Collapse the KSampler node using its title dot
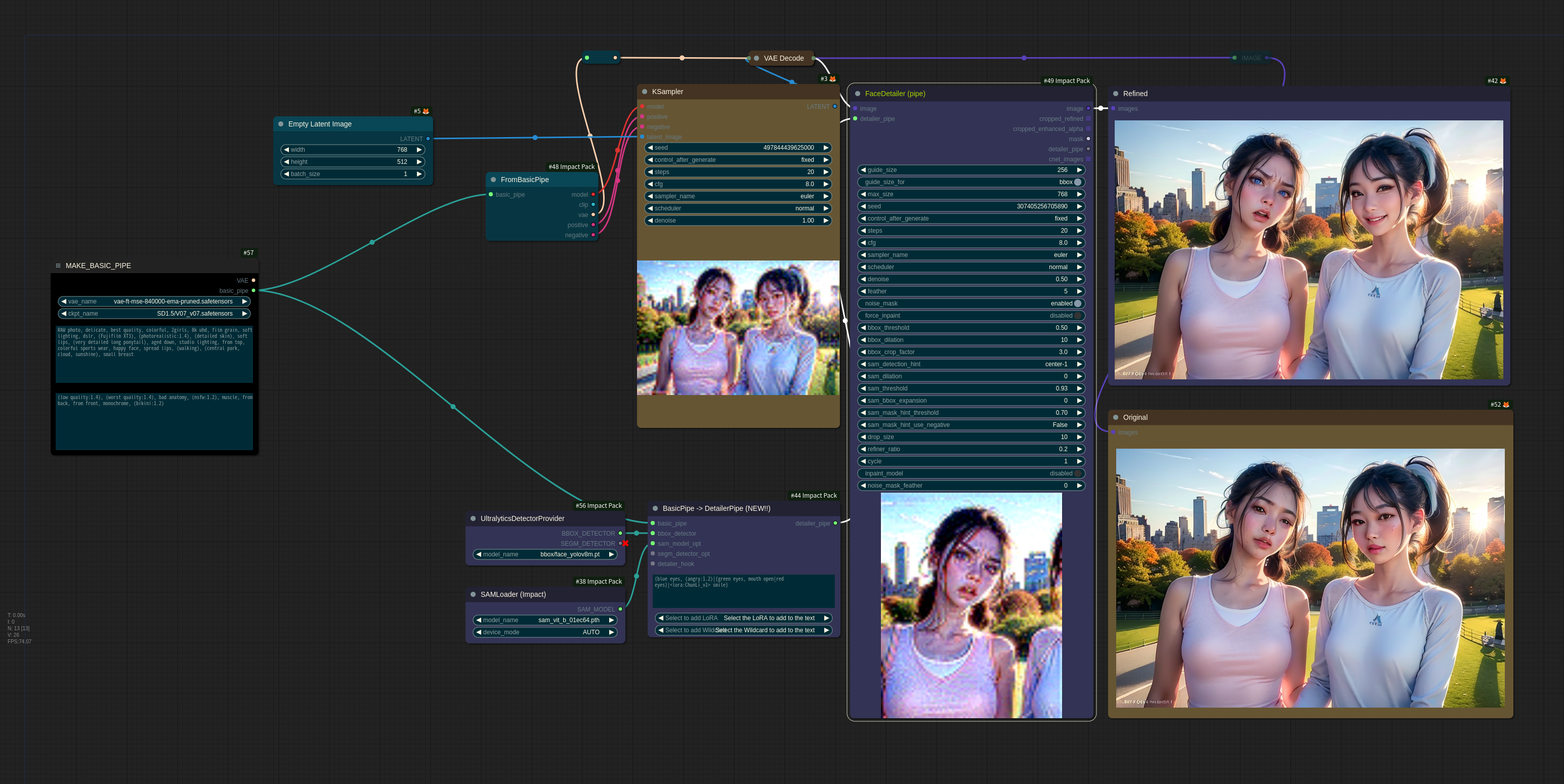Viewport: 1564px width, 784px height. (644, 92)
